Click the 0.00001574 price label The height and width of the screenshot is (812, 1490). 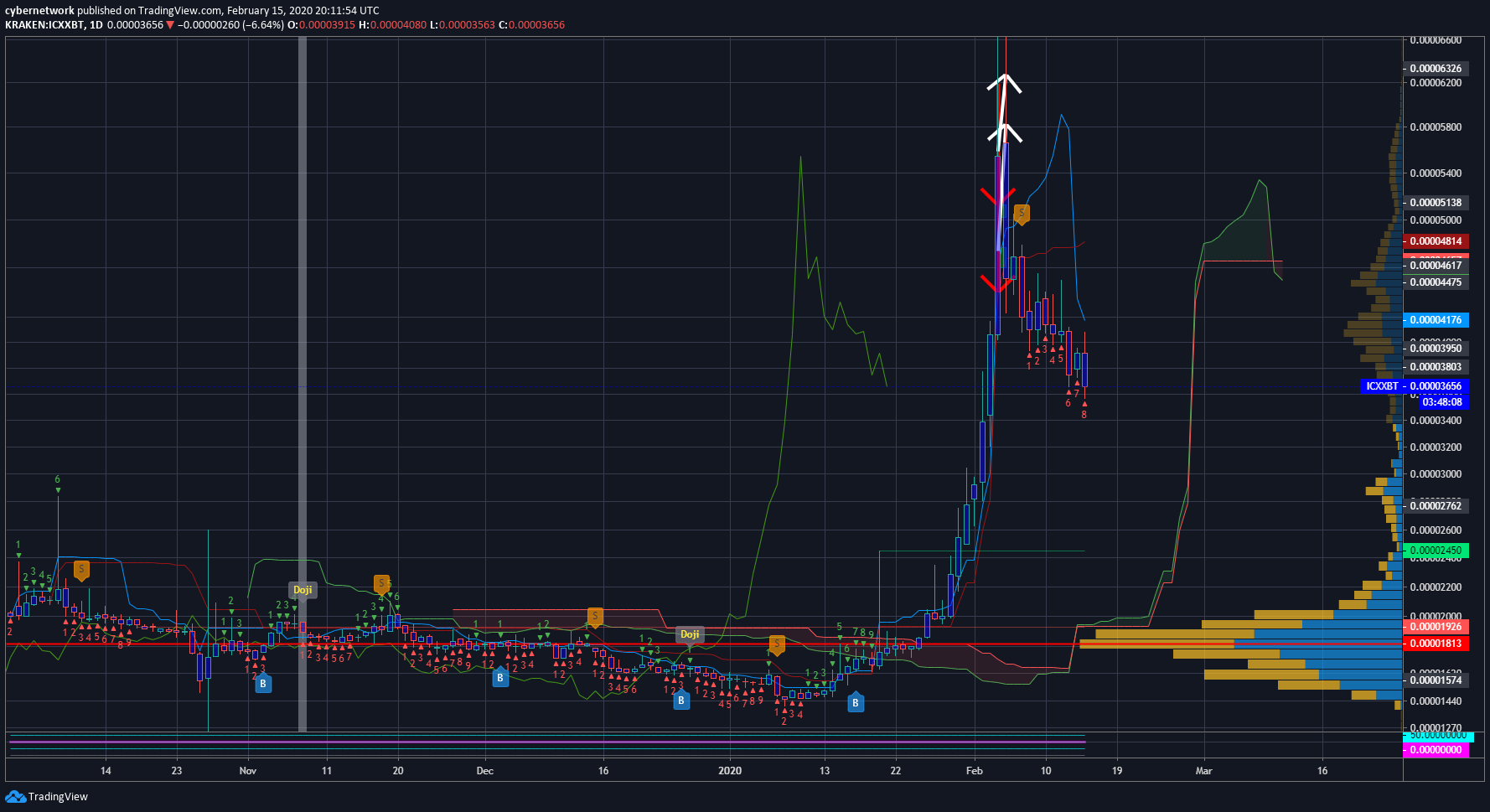[x=1436, y=680]
